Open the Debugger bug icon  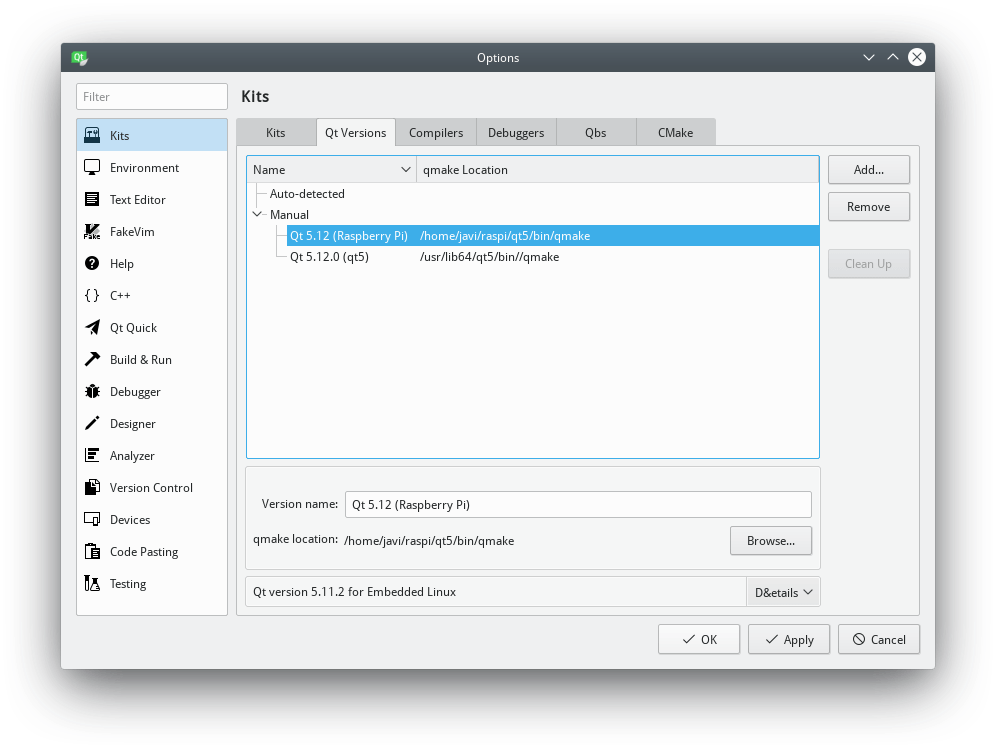click(92, 391)
